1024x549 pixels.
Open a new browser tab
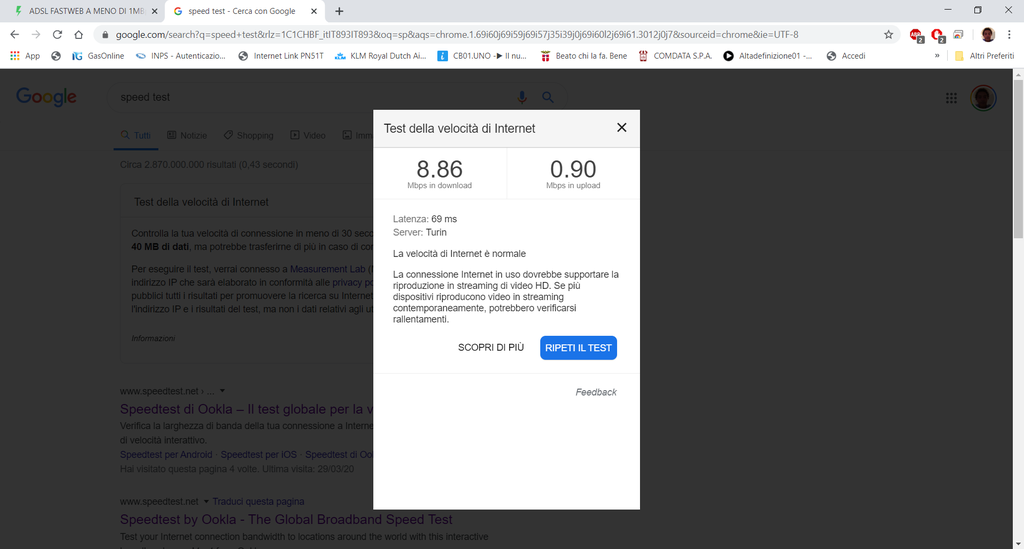click(x=339, y=11)
